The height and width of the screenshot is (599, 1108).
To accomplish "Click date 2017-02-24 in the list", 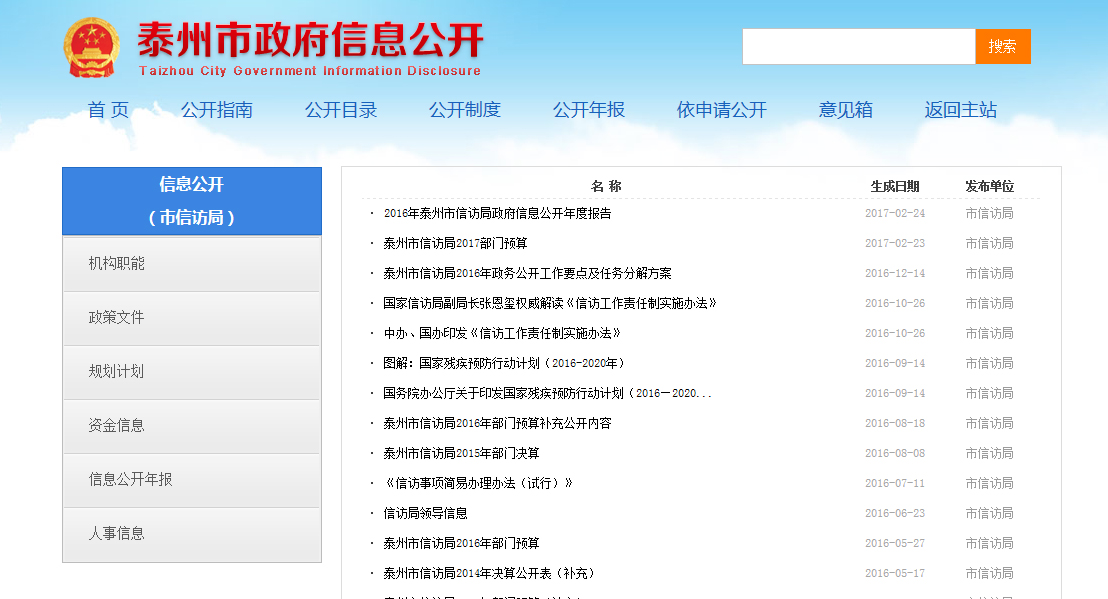I will point(895,213).
